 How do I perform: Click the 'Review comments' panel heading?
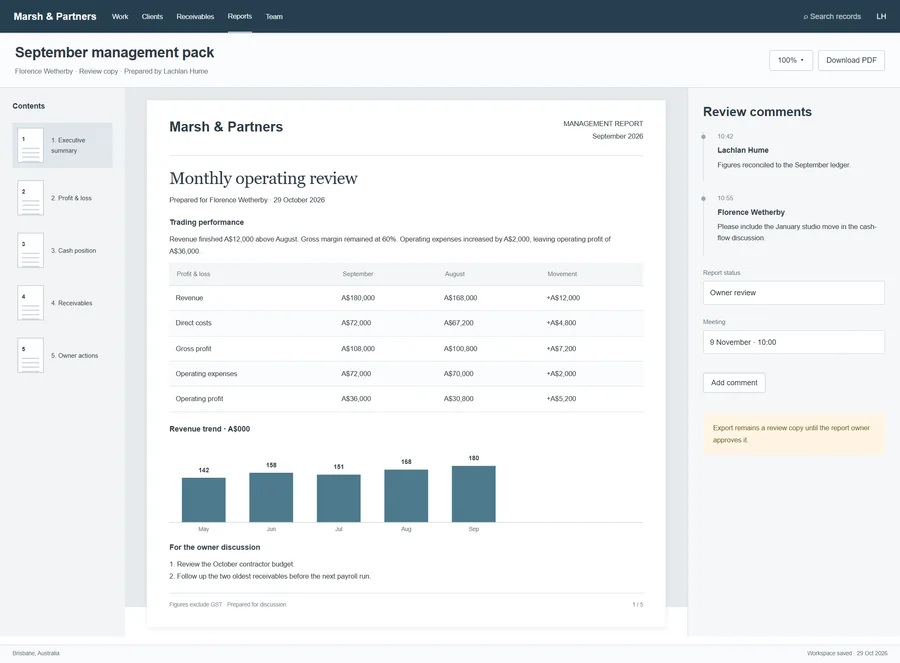click(757, 112)
